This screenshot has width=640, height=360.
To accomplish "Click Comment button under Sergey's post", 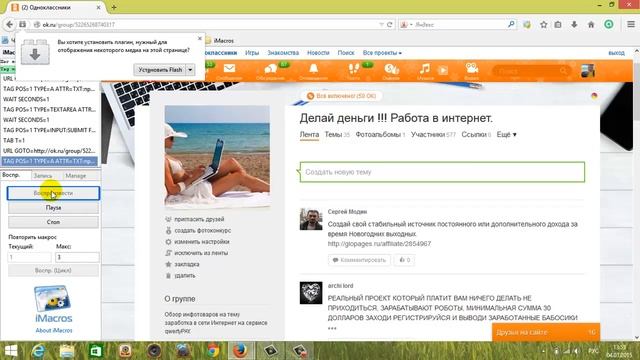I will pyautogui.click(x=359, y=260).
